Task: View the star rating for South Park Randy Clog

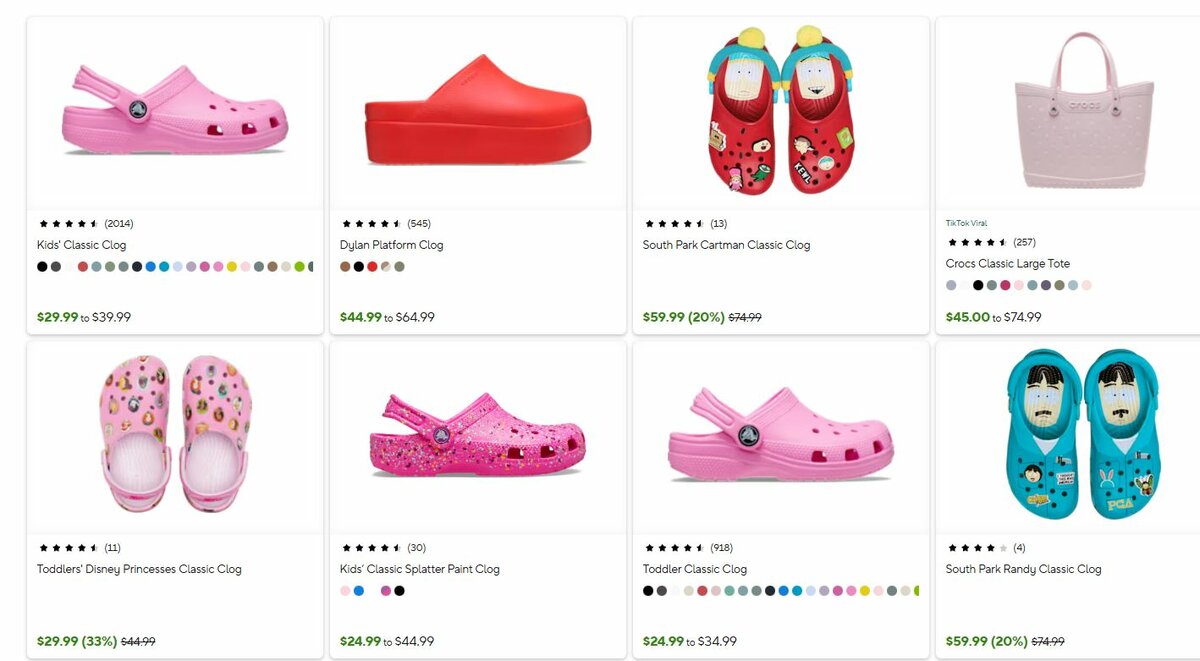Action: [977, 548]
